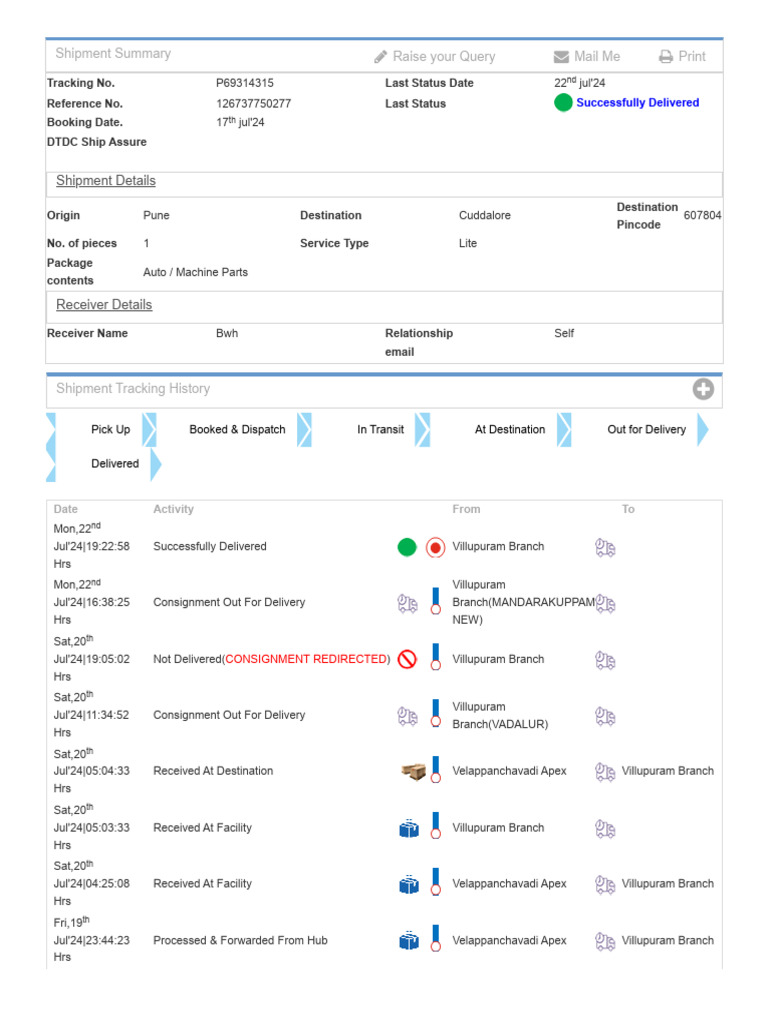Click the Raise your Query link
The height and width of the screenshot is (1024, 768).
coord(443,57)
